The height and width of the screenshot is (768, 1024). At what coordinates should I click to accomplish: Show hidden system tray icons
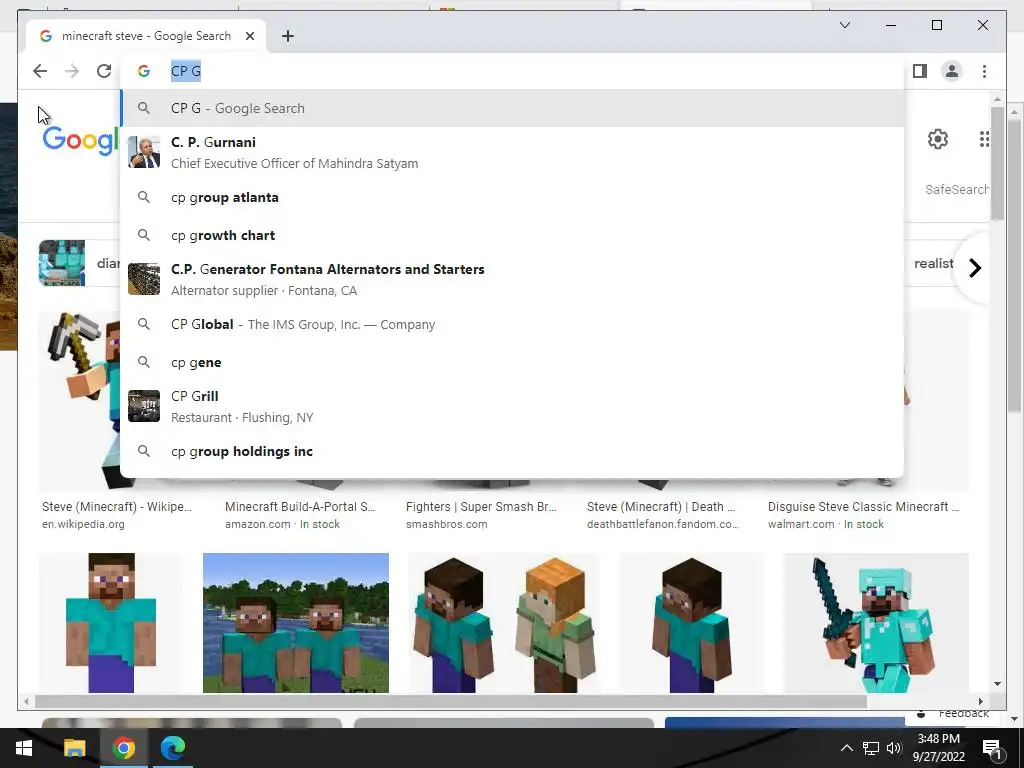click(846, 748)
